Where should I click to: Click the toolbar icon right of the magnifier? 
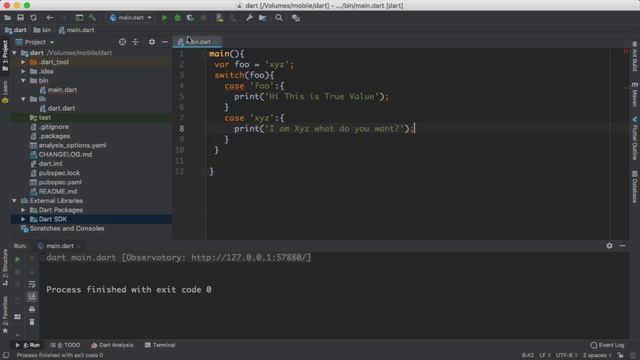click(296, 18)
